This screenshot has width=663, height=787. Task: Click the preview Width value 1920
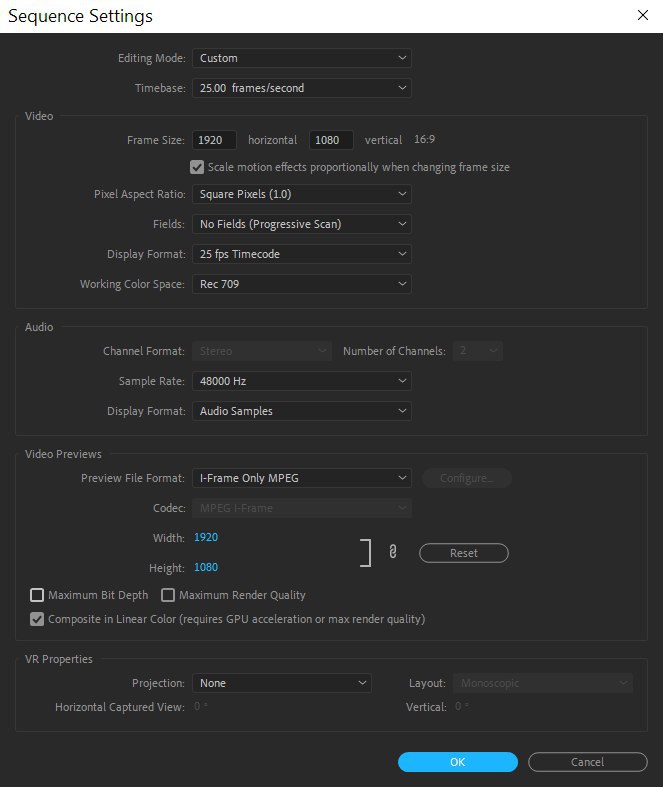(x=206, y=538)
